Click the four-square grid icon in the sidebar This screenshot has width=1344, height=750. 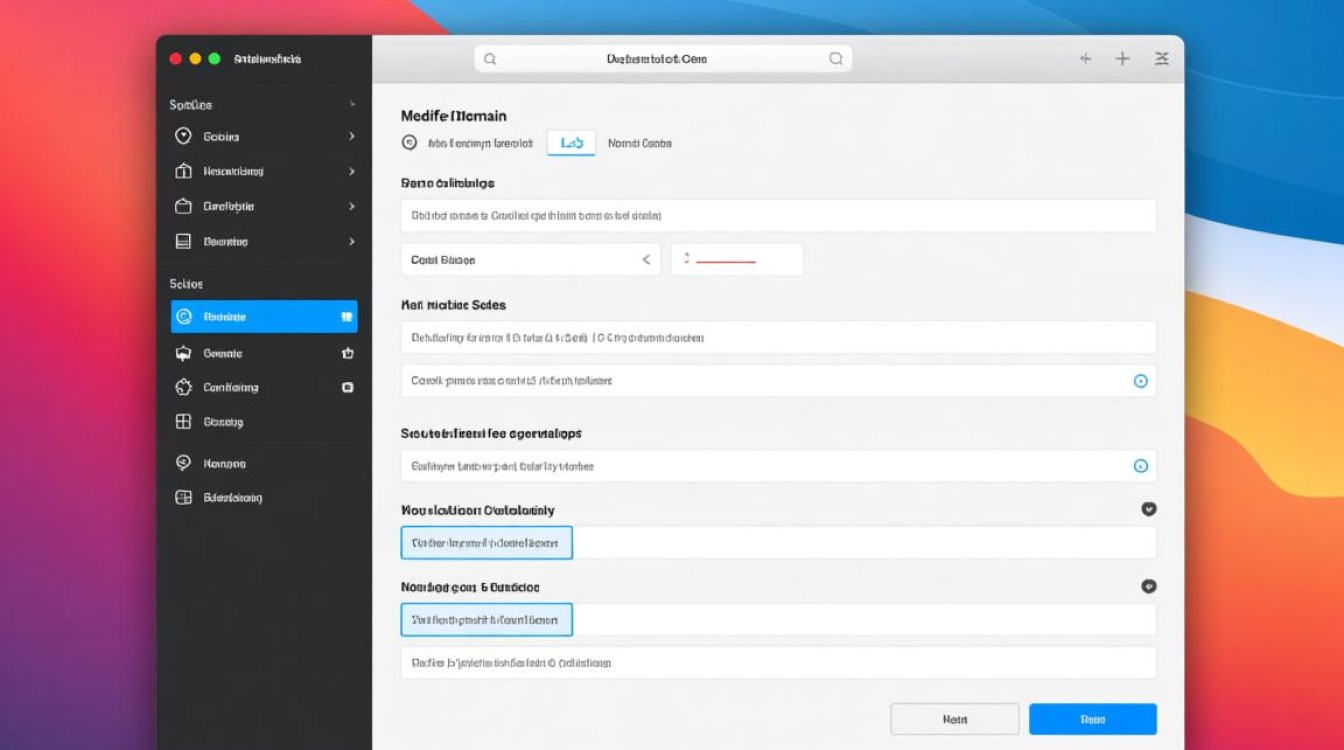(183, 422)
